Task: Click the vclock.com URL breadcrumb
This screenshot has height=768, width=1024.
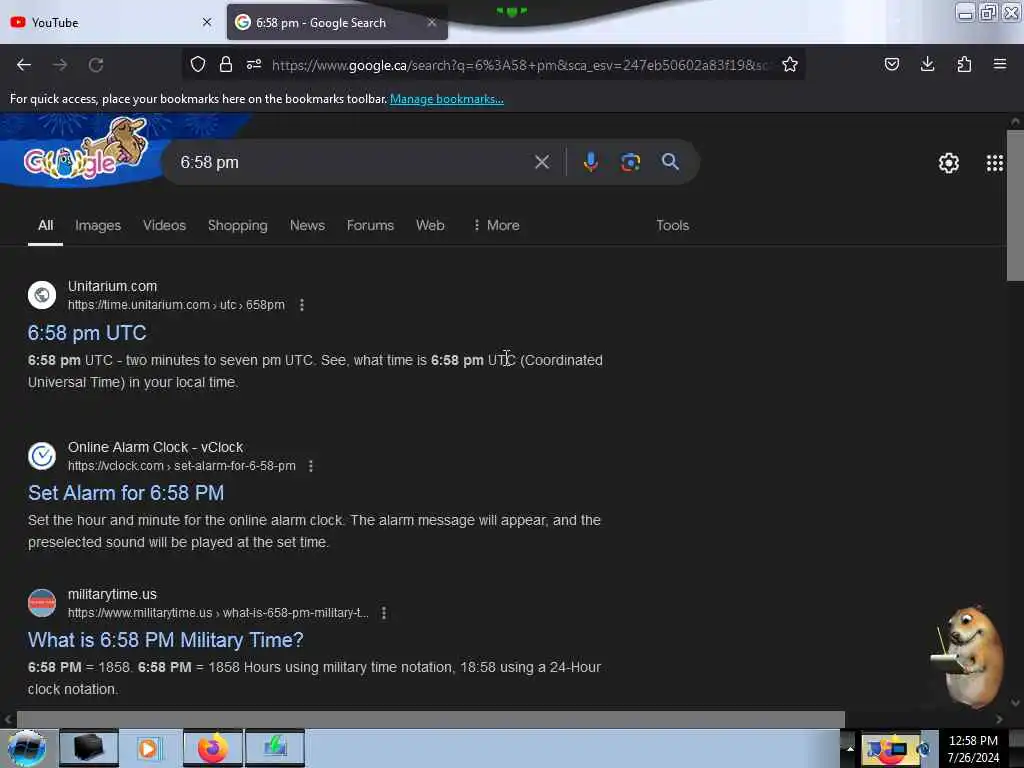Action: 182,466
